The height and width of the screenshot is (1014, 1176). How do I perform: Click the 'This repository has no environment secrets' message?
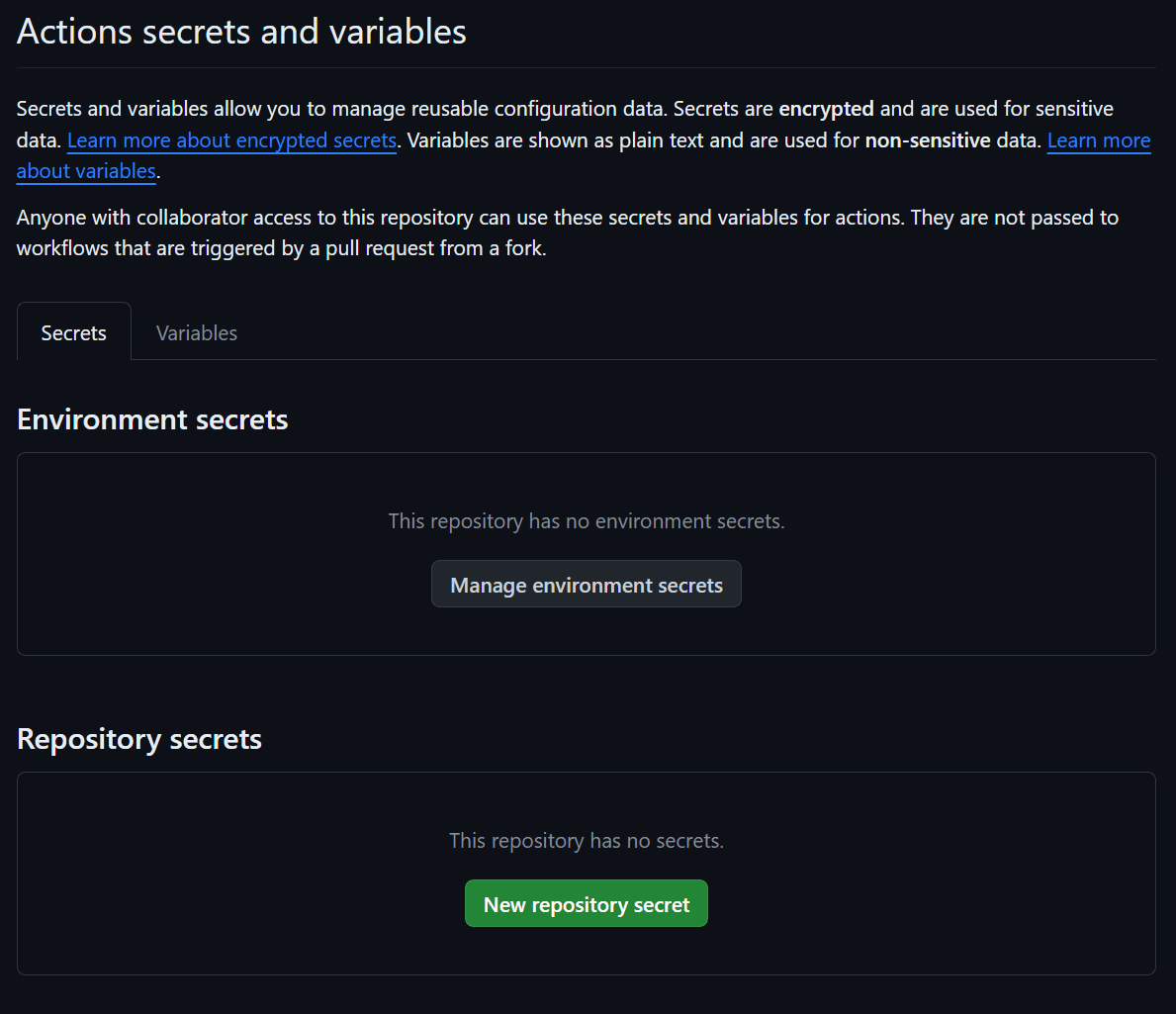coord(586,521)
